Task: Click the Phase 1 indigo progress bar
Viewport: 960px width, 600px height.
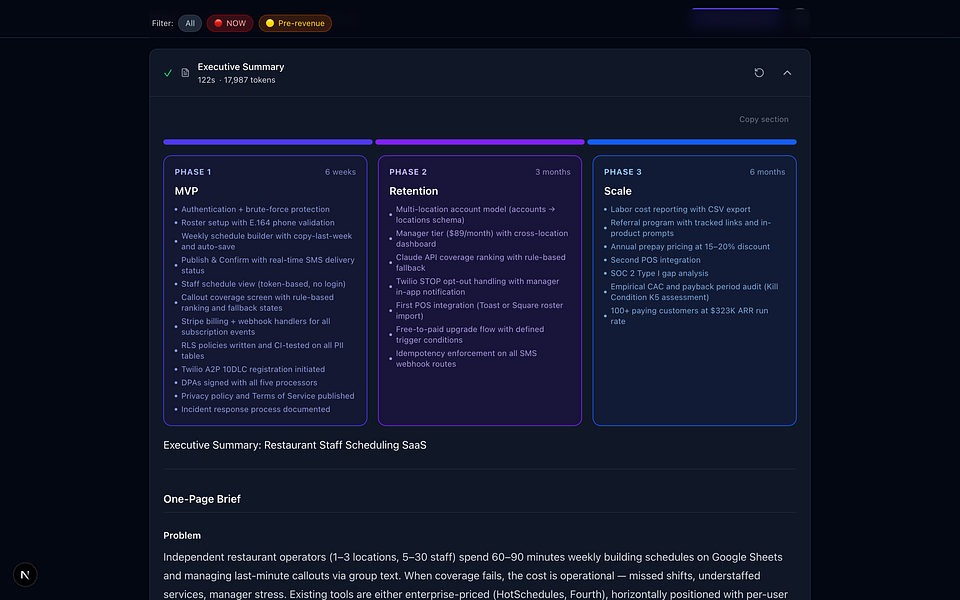Action: 268,142
